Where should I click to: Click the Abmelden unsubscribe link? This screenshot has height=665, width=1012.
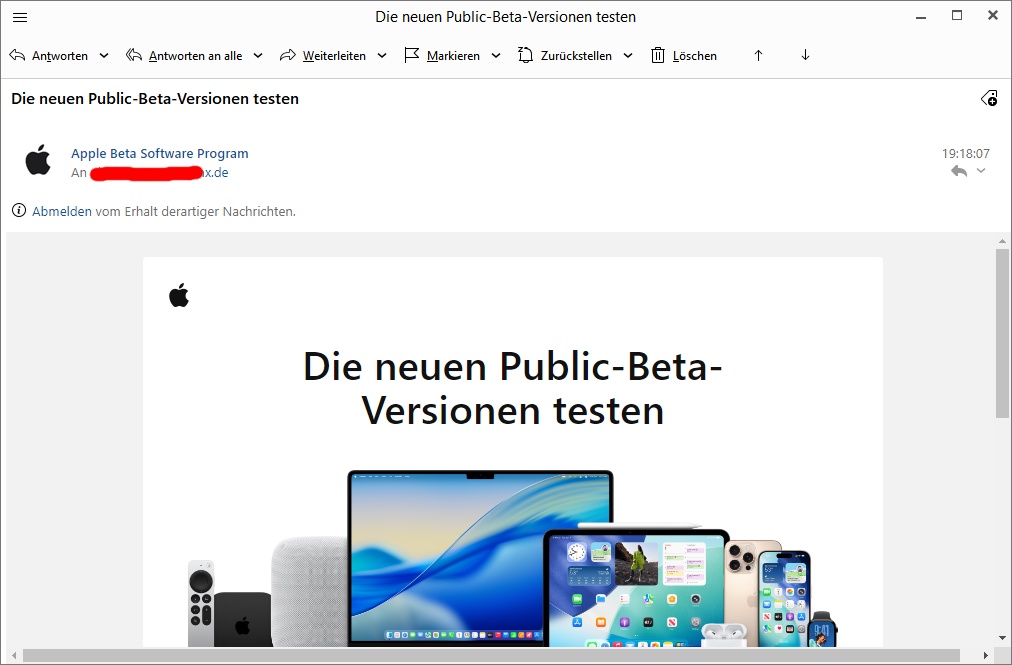pos(62,211)
